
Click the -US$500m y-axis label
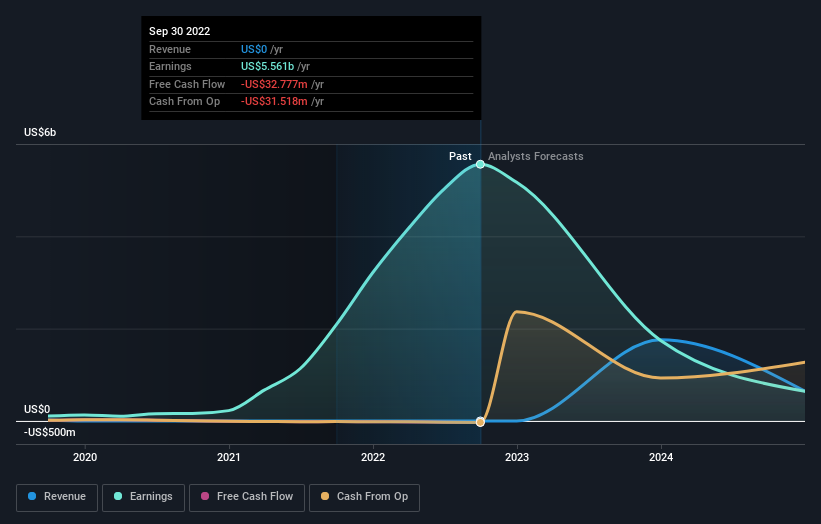click(49, 432)
